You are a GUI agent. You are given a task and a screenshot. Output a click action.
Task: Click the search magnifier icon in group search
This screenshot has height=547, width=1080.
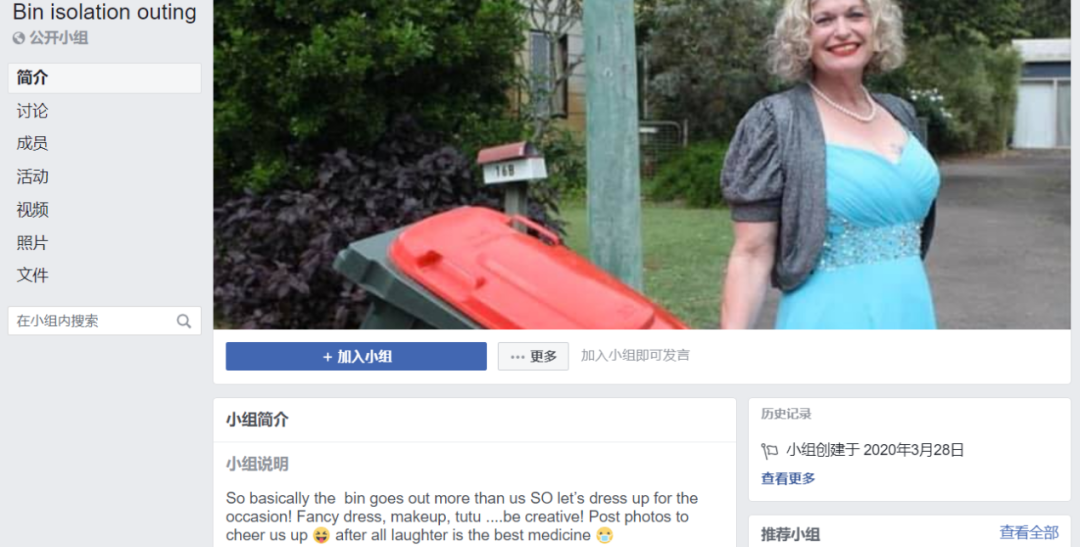[184, 321]
